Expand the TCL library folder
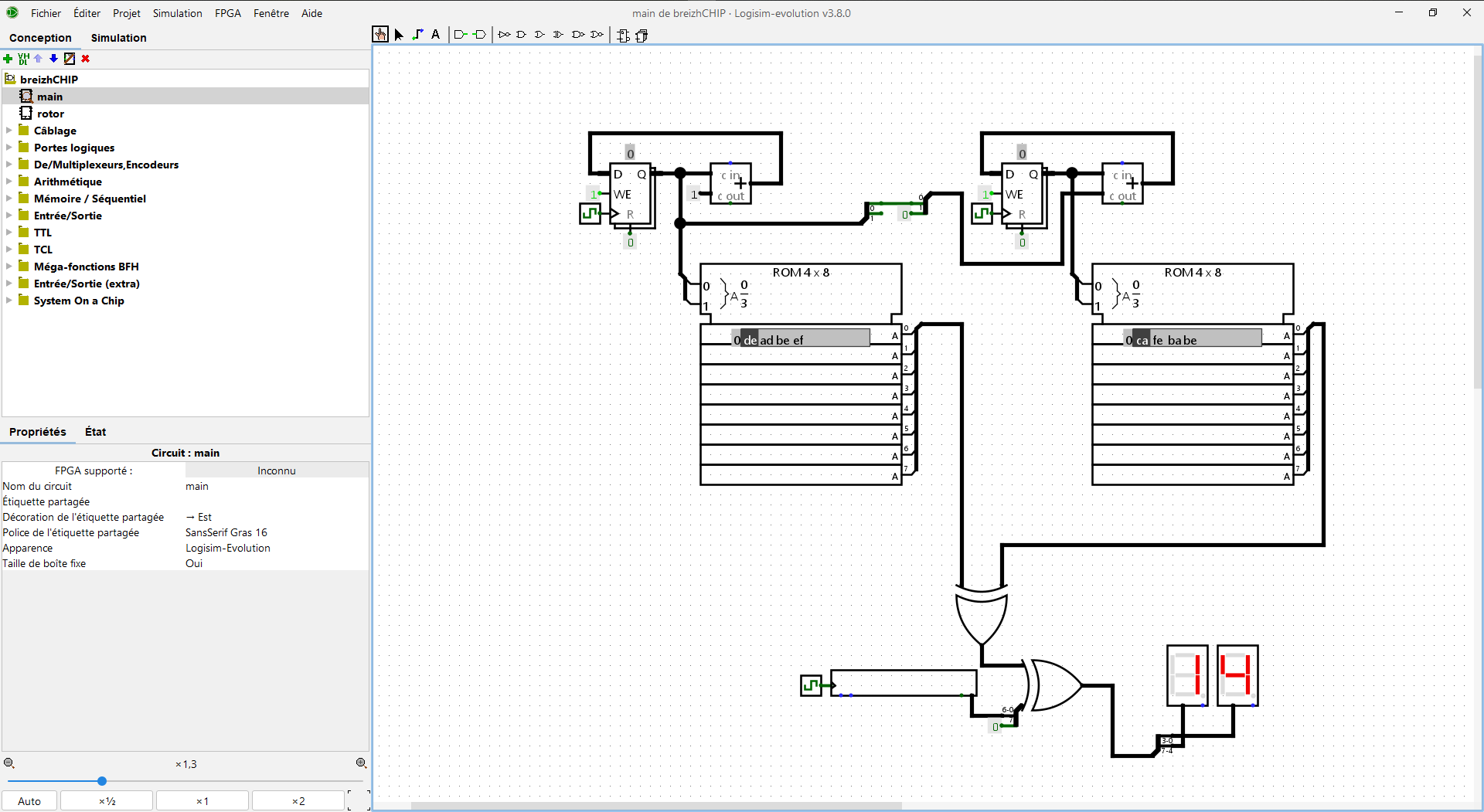 click(x=9, y=250)
